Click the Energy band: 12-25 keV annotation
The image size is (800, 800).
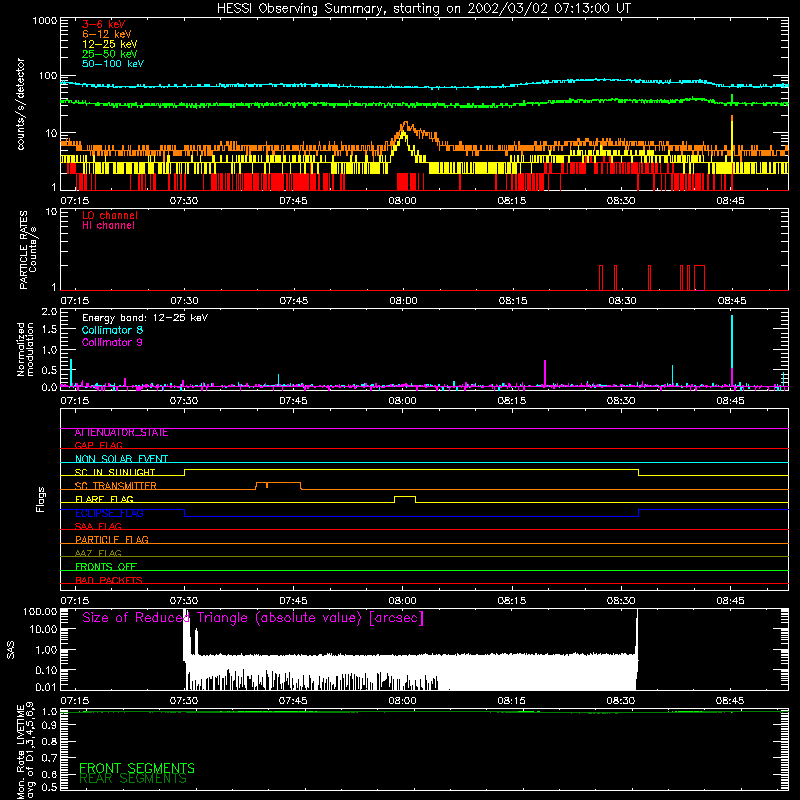pos(145,318)
